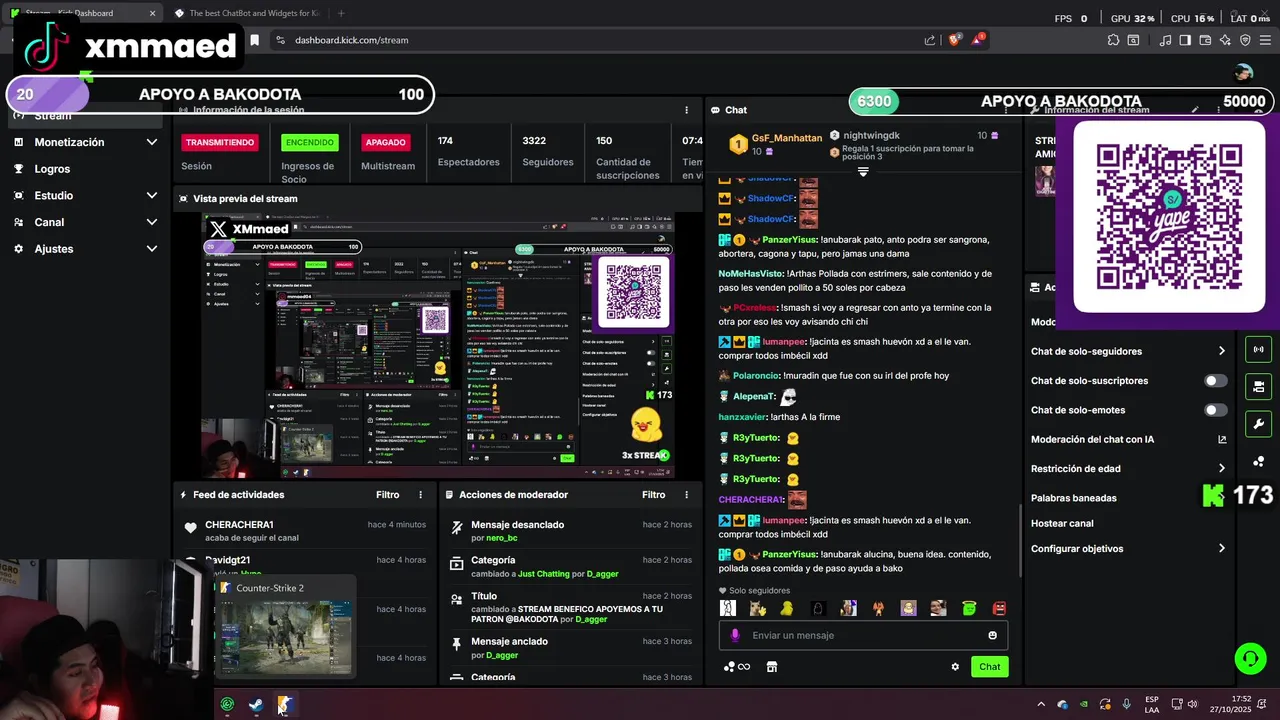Open Just Chatting category link

(x=544, y=575)
